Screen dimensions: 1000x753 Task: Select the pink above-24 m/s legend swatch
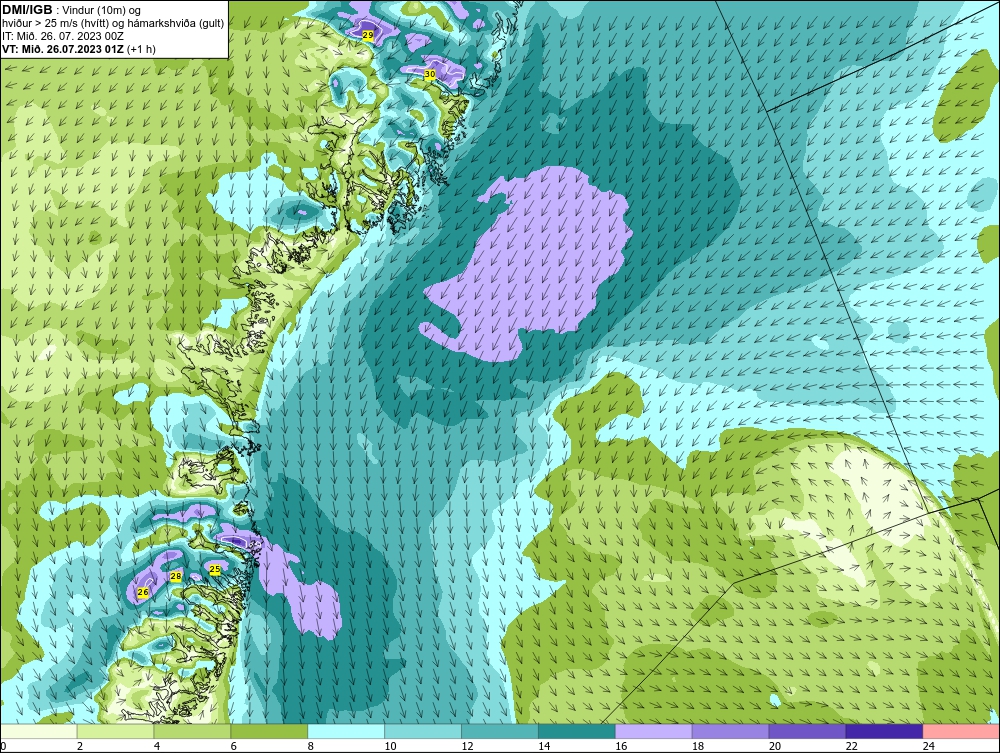coord(961,731)
